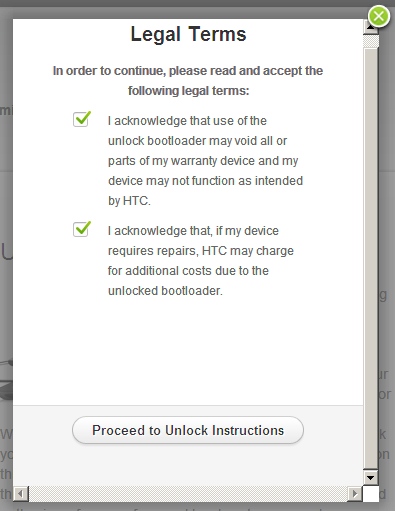Click the vertical scrollbar down arrow
The image size is (395, 511).
click(x=370, y=478)
